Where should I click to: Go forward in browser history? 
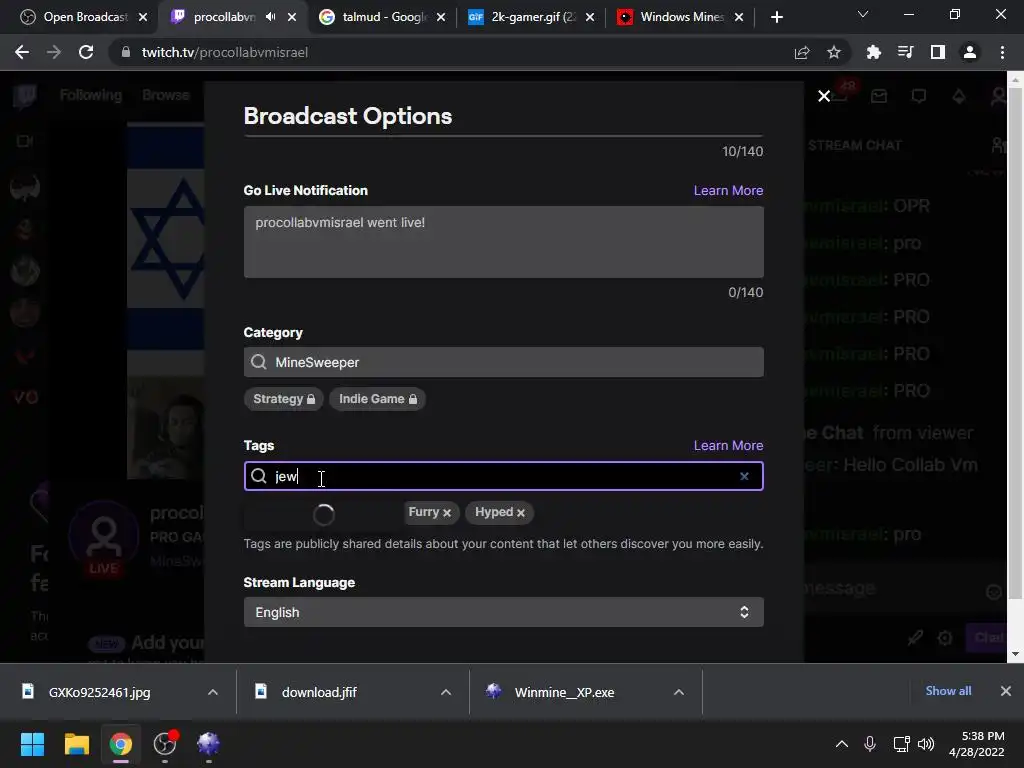coord(54,52)
